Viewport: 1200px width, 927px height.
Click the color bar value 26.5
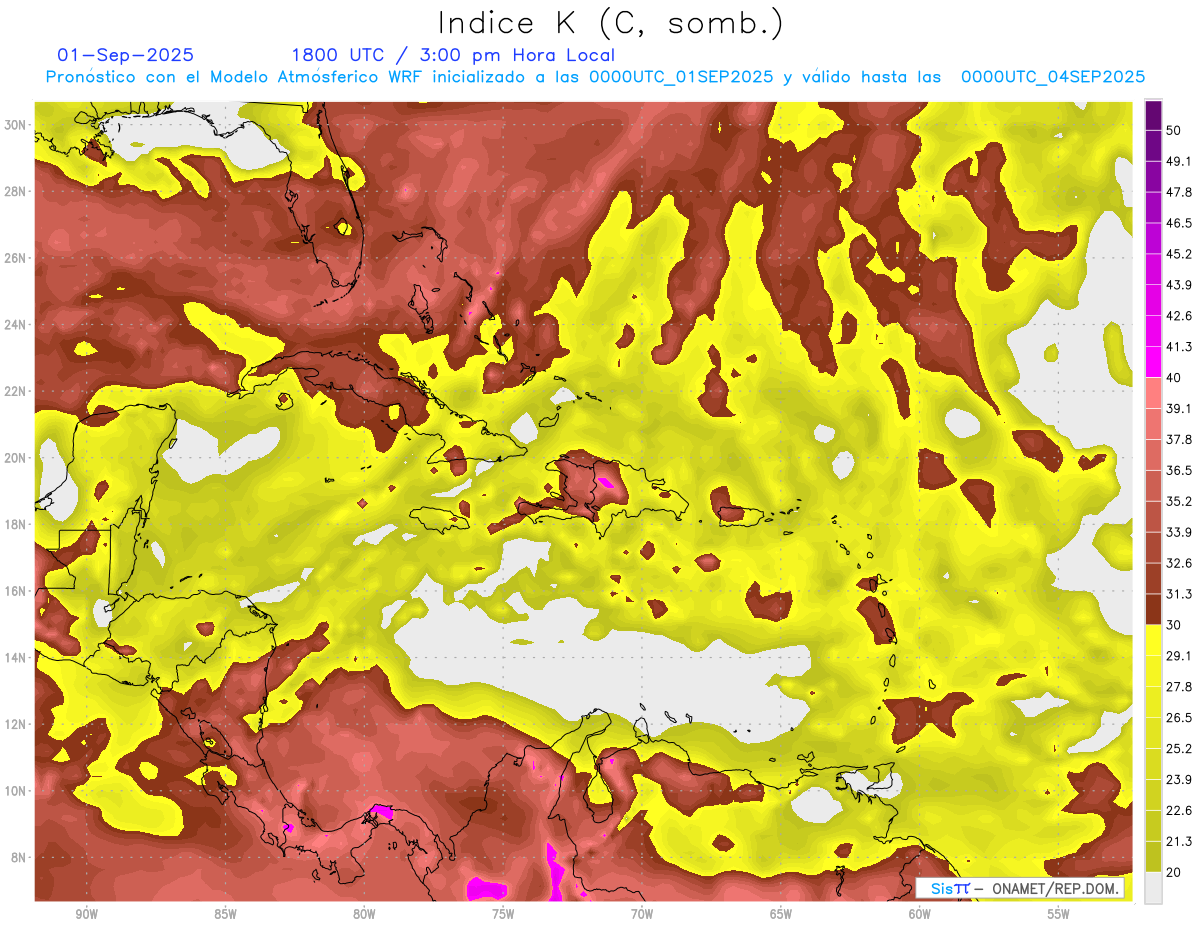(x=1178, y=718)
